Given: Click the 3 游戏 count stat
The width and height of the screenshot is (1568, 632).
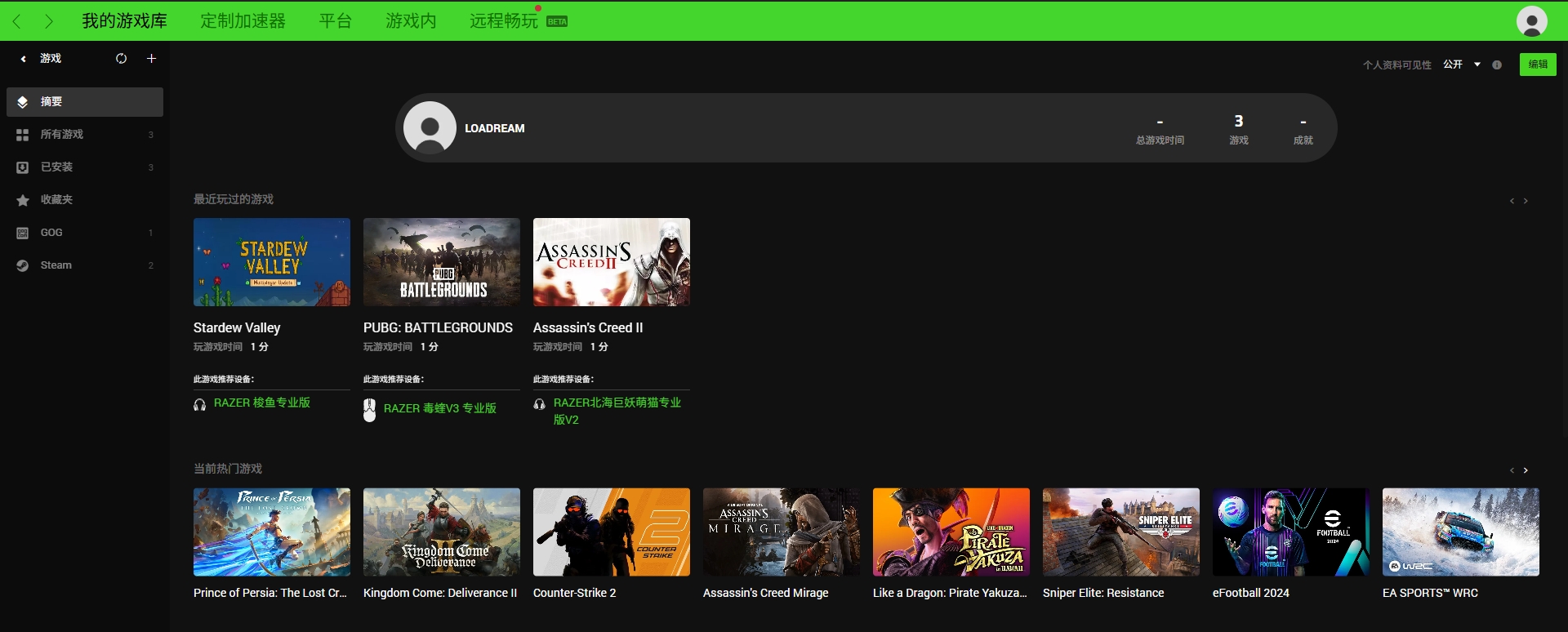Looking at the screenshot, I should point(1239,130).
